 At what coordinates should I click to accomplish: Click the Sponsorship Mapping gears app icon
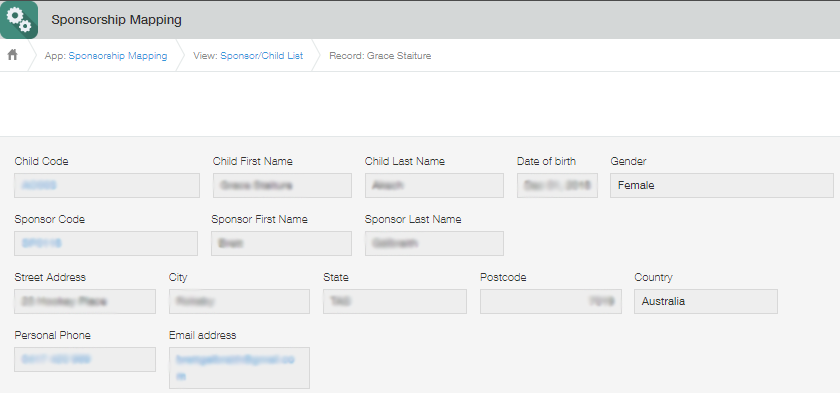pyautogui.click(x=19, y=20)
